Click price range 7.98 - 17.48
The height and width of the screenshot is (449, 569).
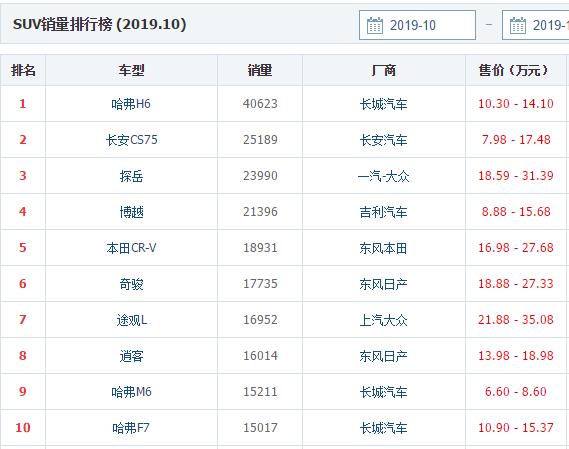click(x=516, y=140)
